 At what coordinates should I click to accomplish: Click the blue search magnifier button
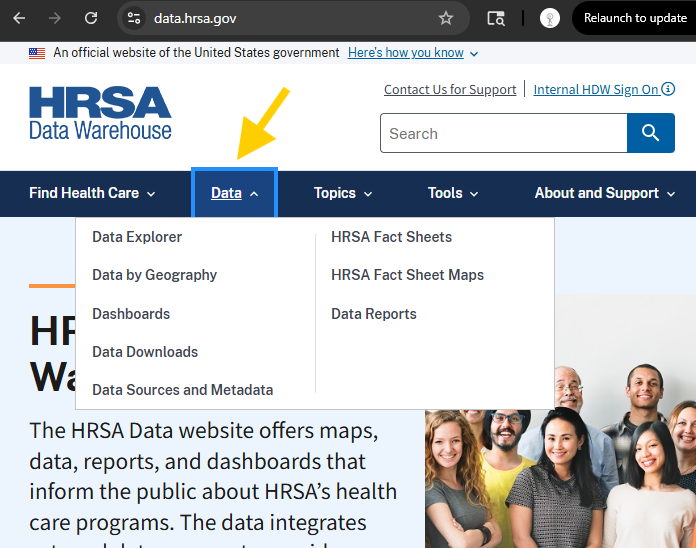pos(651,133)
